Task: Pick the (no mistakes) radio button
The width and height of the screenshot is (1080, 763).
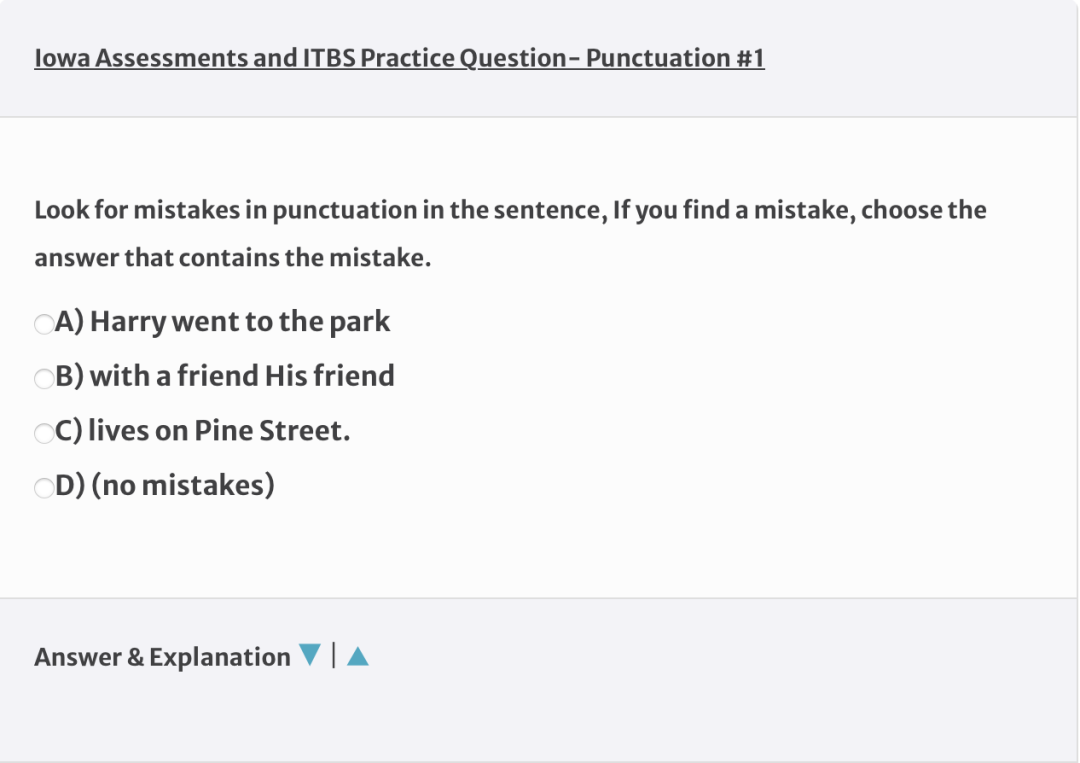Action: (44, 488)
